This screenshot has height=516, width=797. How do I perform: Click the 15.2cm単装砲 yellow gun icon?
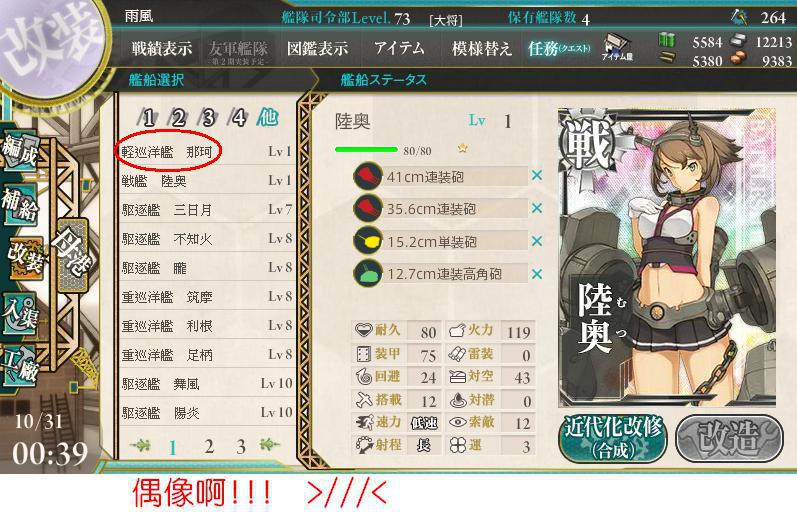point(367,241)
